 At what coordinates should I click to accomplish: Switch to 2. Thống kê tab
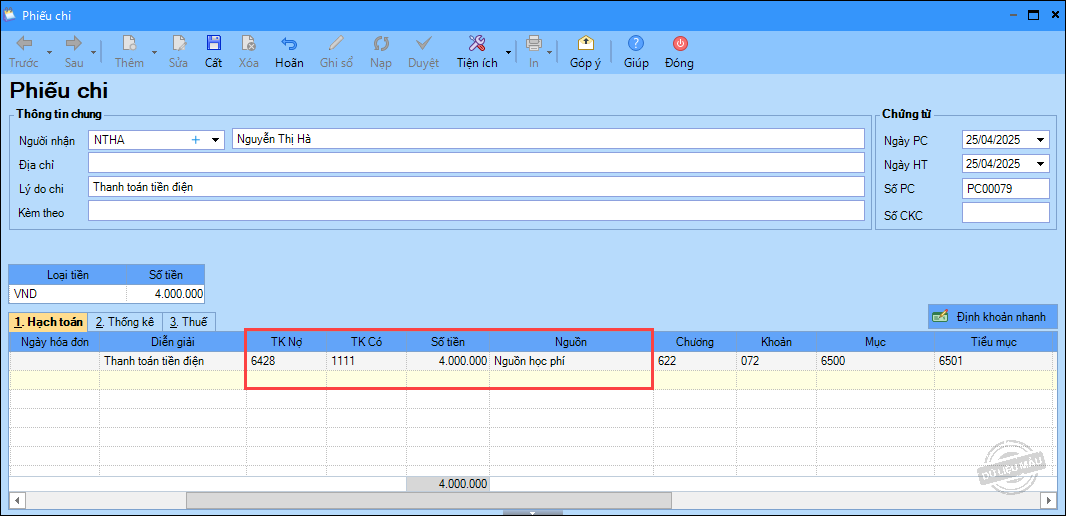(x=125, y=322)
